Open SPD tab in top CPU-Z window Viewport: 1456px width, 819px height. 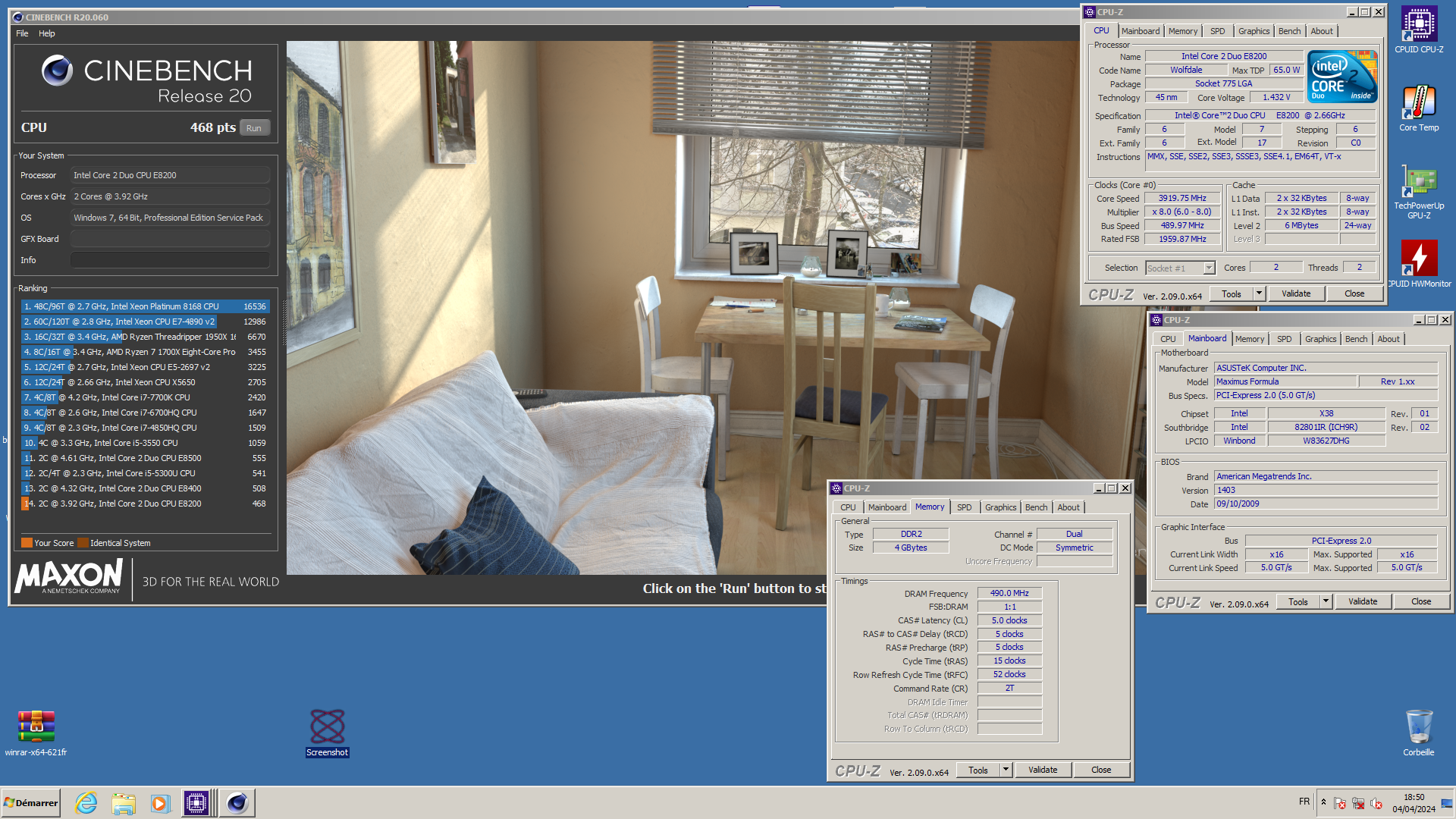1218,31
